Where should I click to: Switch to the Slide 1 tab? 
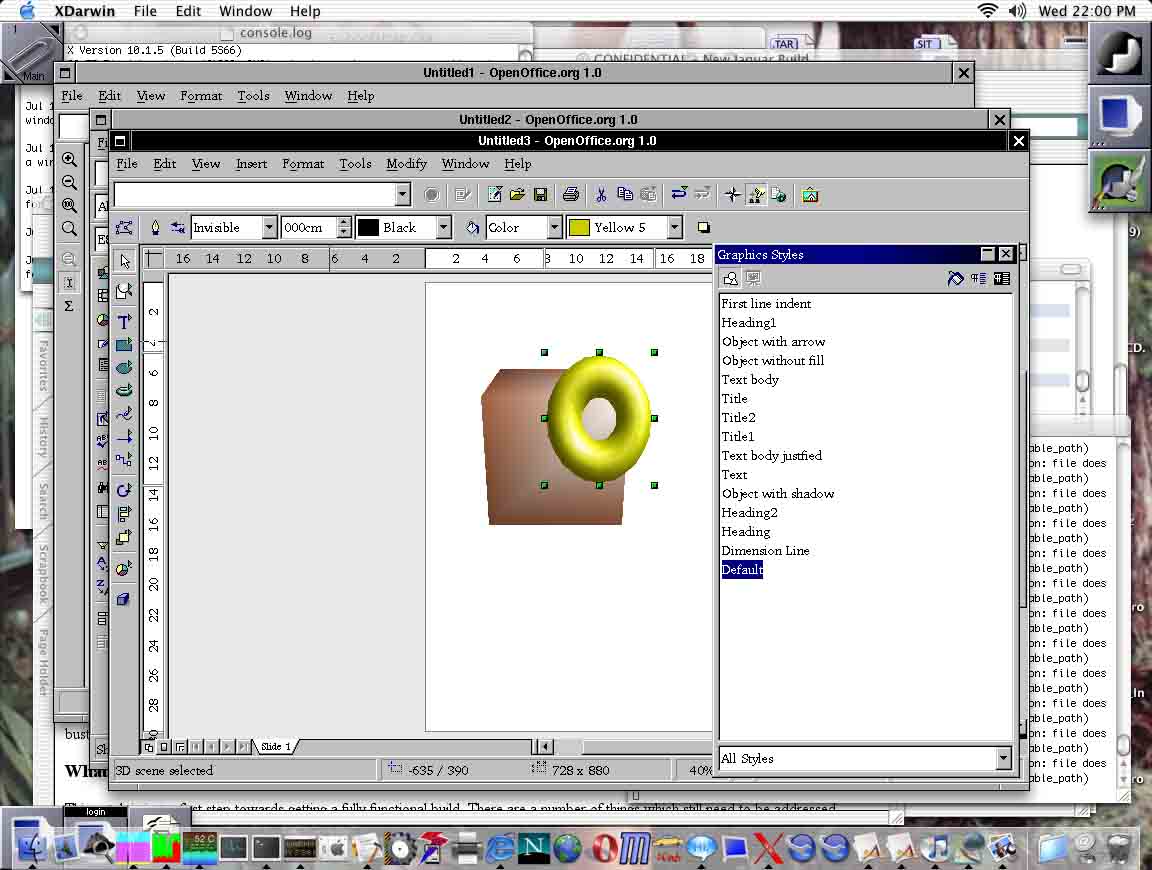click(276, 747)
